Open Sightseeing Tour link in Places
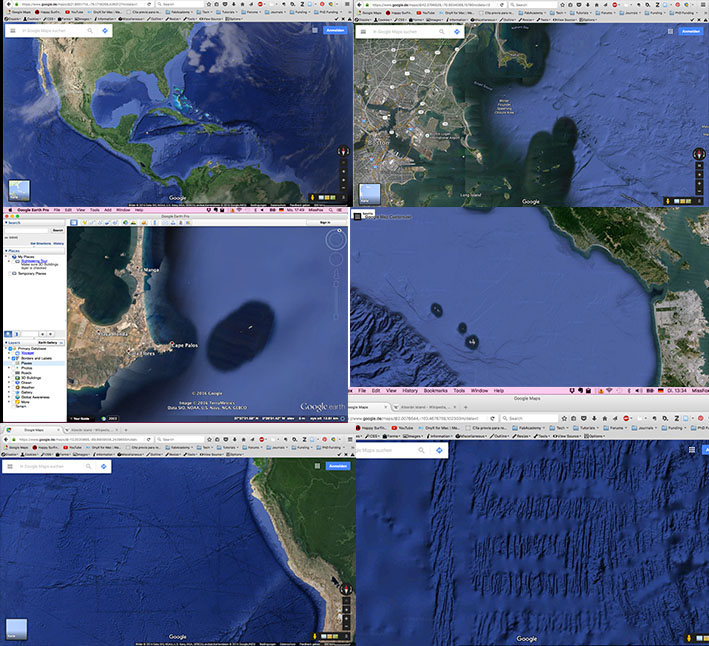Screen dimensions: 709x646 [34, 261]
